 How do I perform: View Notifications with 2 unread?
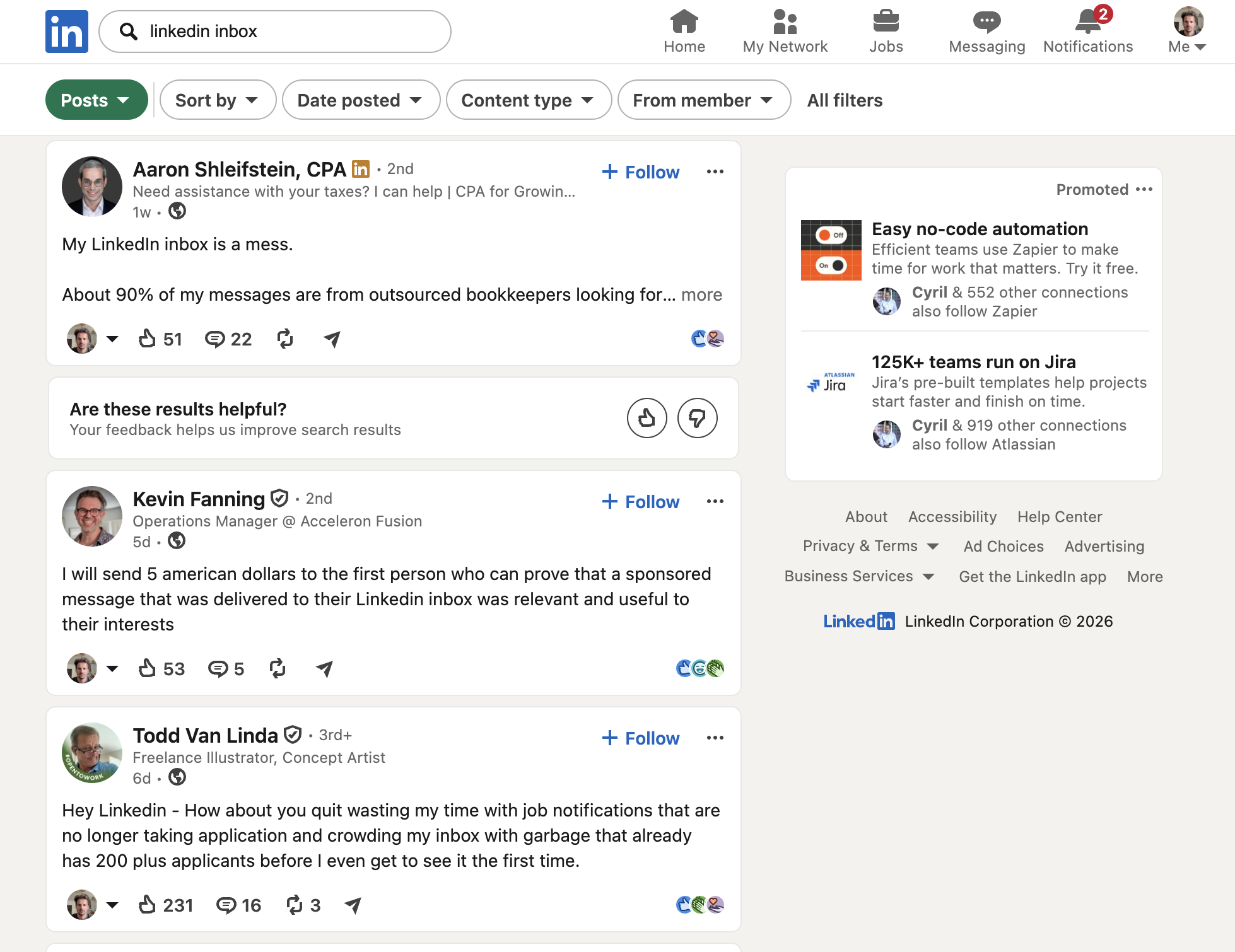tap(1088, 32)
